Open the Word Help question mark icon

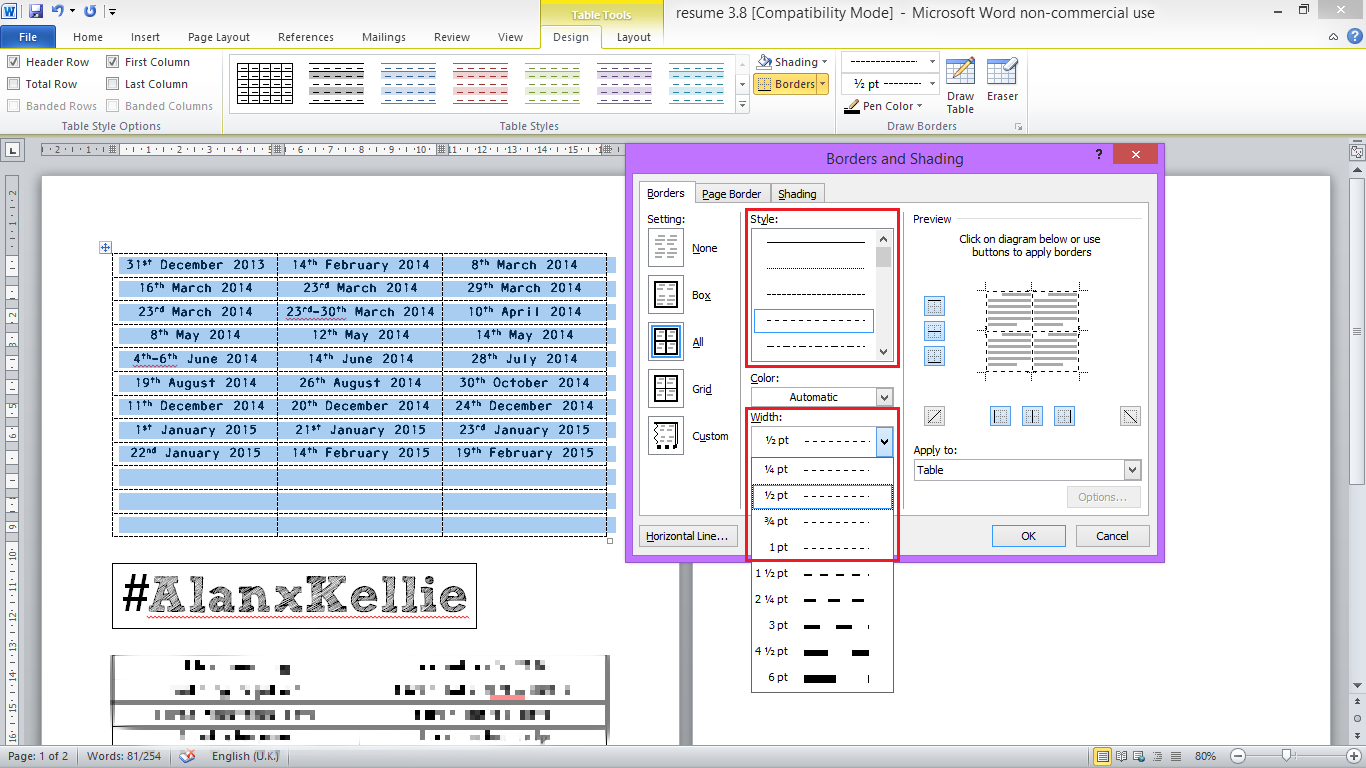(1353, 37)
